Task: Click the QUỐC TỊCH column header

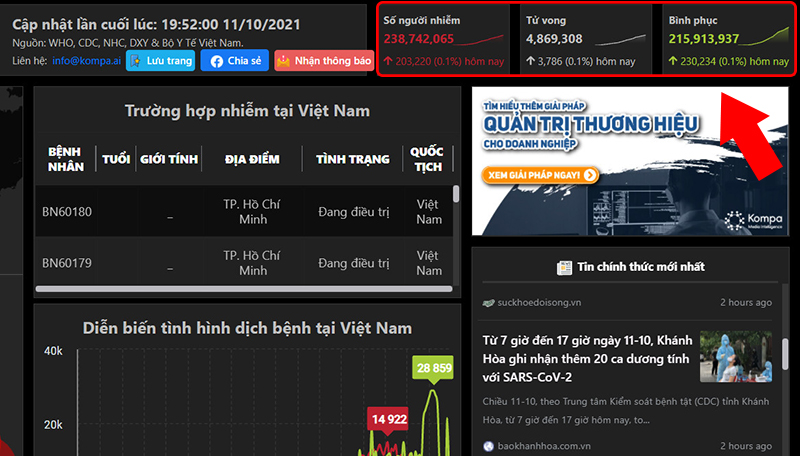Action: (428, 159)
